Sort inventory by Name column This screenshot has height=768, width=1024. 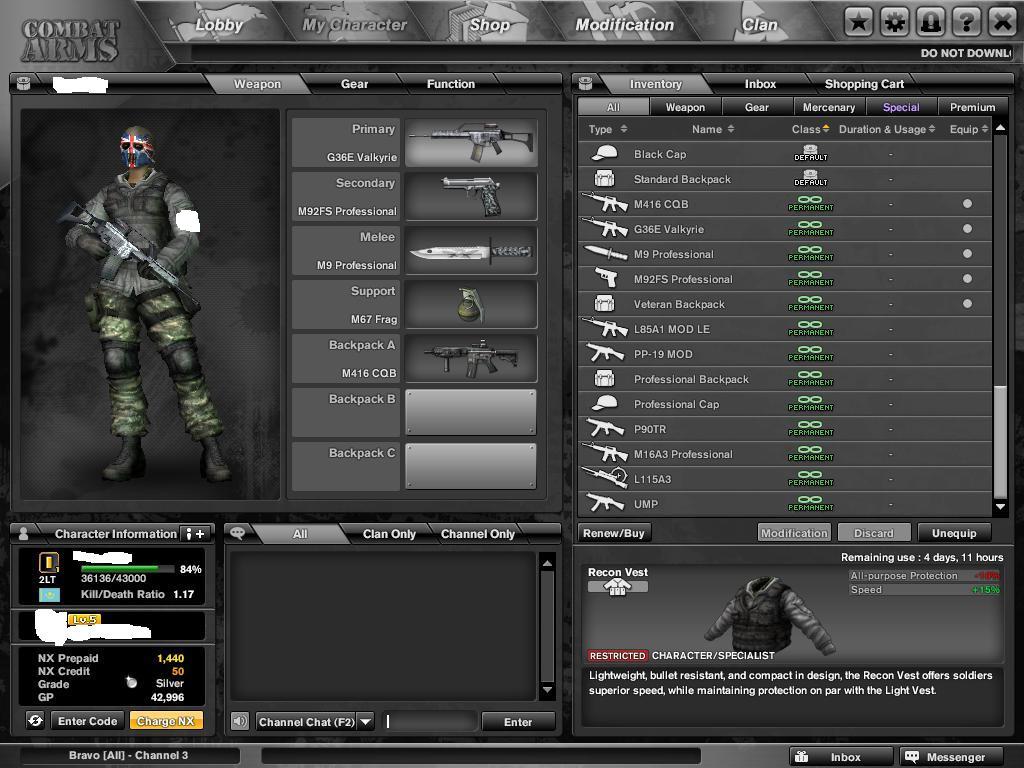712,129
